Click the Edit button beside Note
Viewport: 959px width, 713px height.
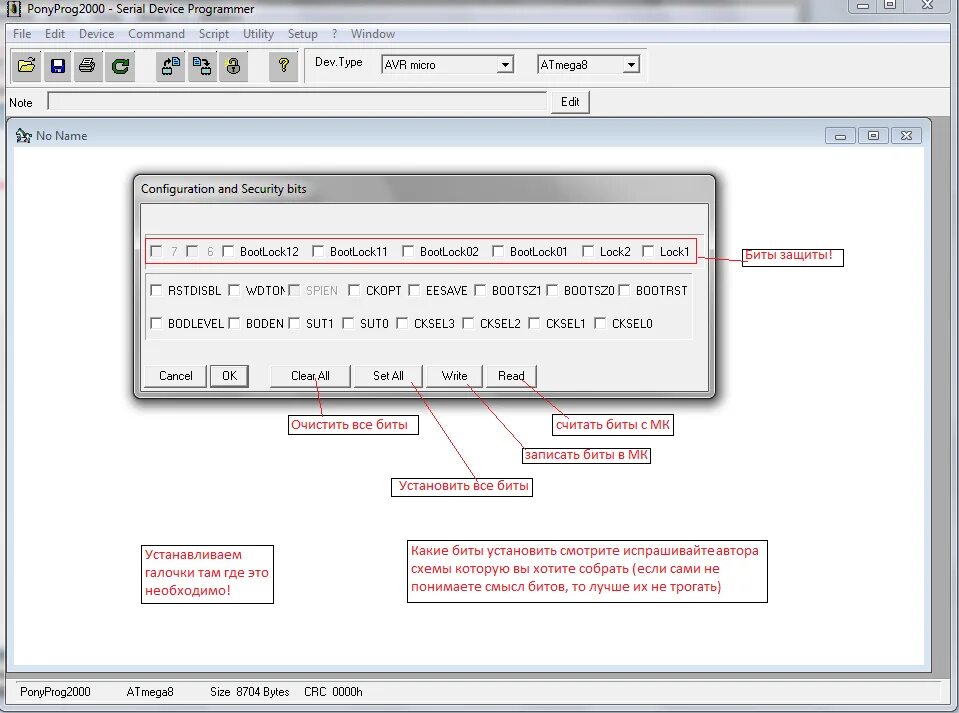click(570, 102)
